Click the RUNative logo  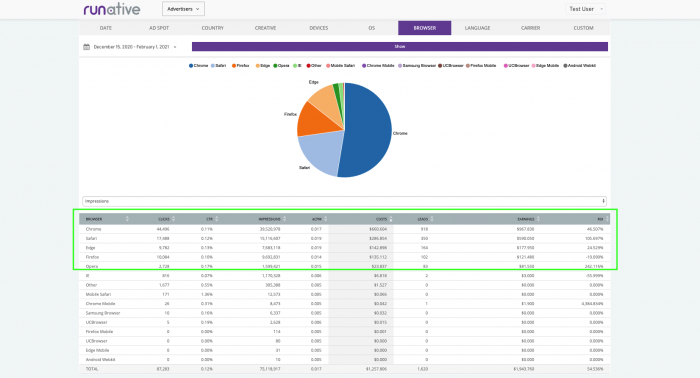pos(112,9)
